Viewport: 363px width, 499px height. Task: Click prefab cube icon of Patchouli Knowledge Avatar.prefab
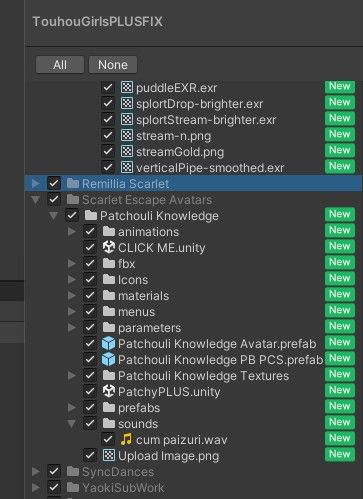coord(109,344)
